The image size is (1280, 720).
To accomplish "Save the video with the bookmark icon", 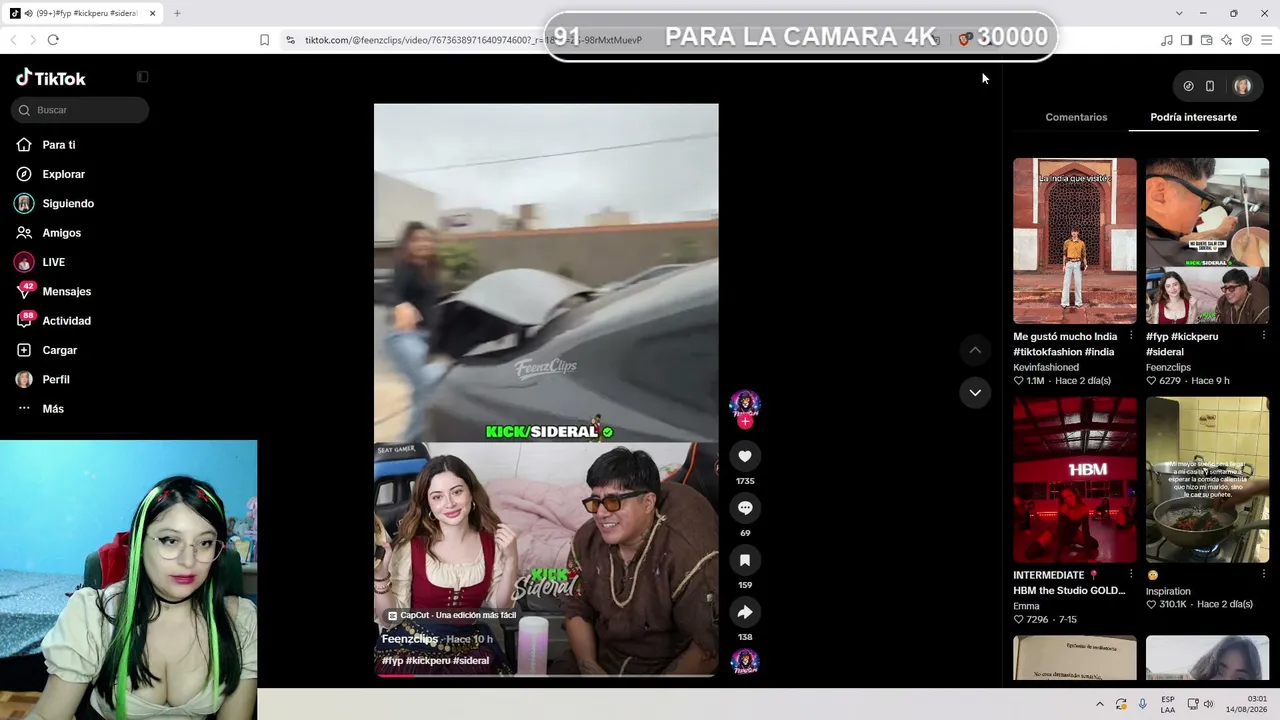I will pyautogui.click(x=745, y=560).
